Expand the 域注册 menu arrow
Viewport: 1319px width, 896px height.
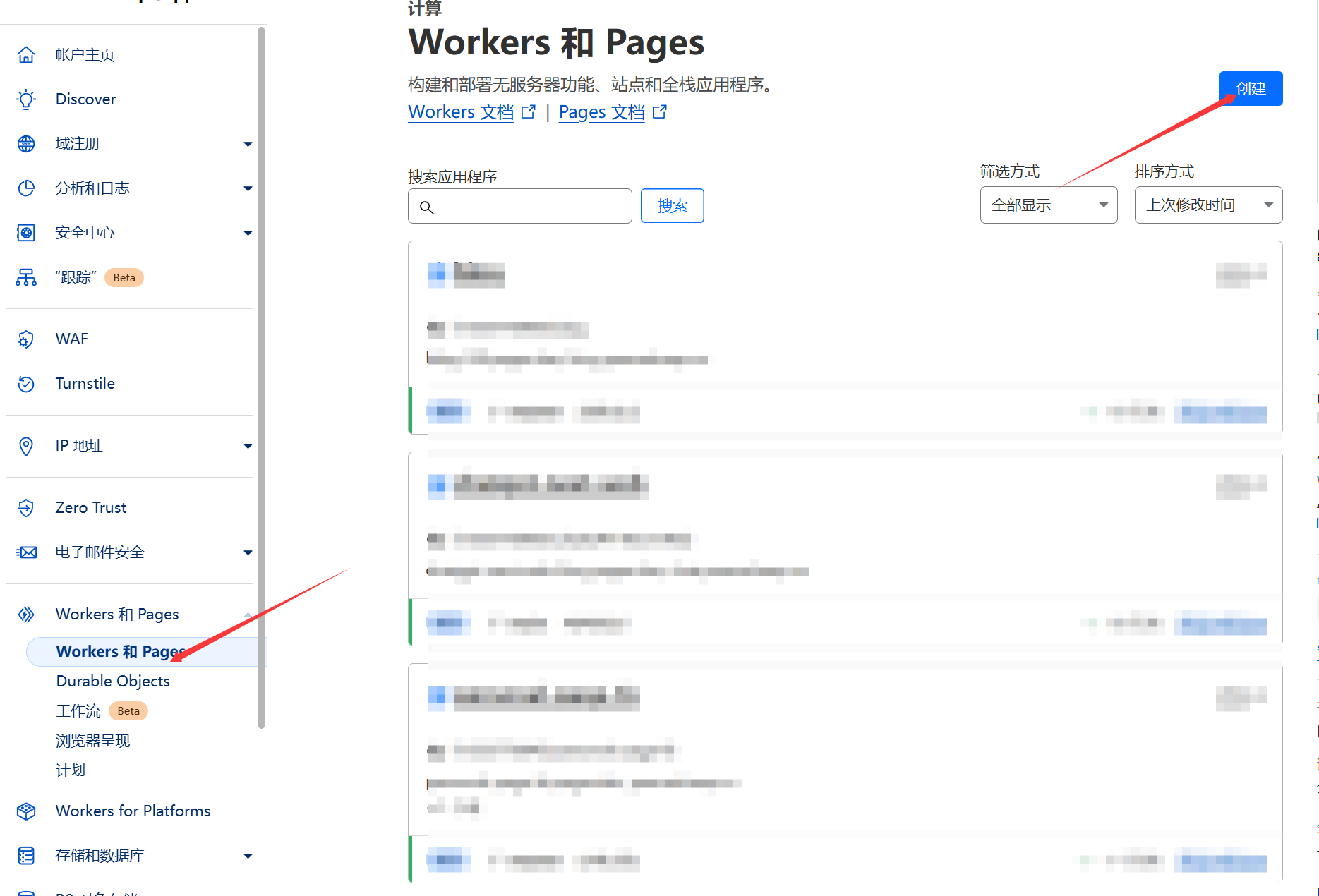coord(248,144)
